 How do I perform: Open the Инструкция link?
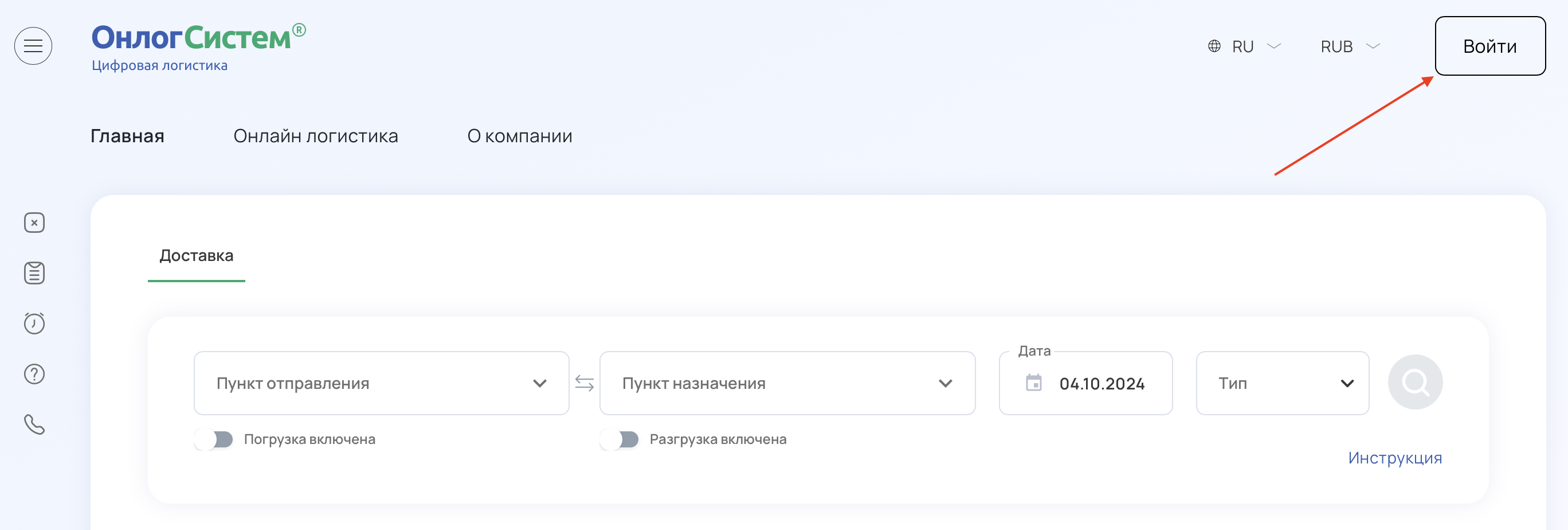[1394, 458]
